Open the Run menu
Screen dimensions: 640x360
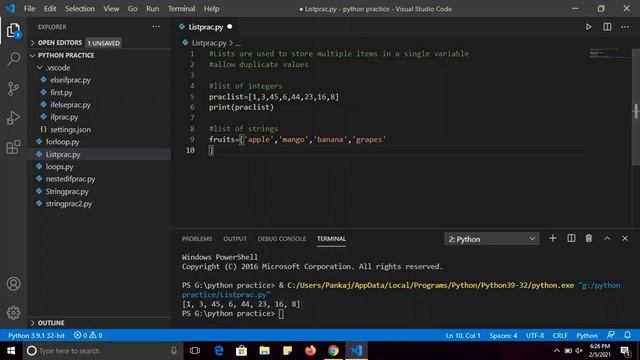(x=153, y=9)
